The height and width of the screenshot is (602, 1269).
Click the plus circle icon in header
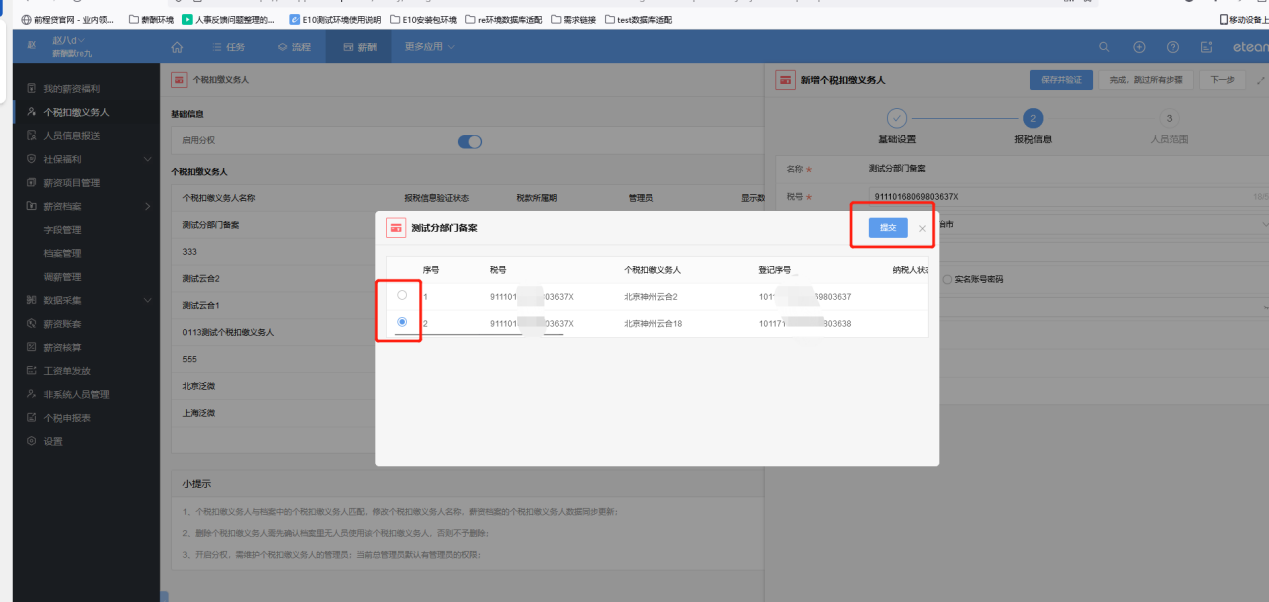[1139, 47]
